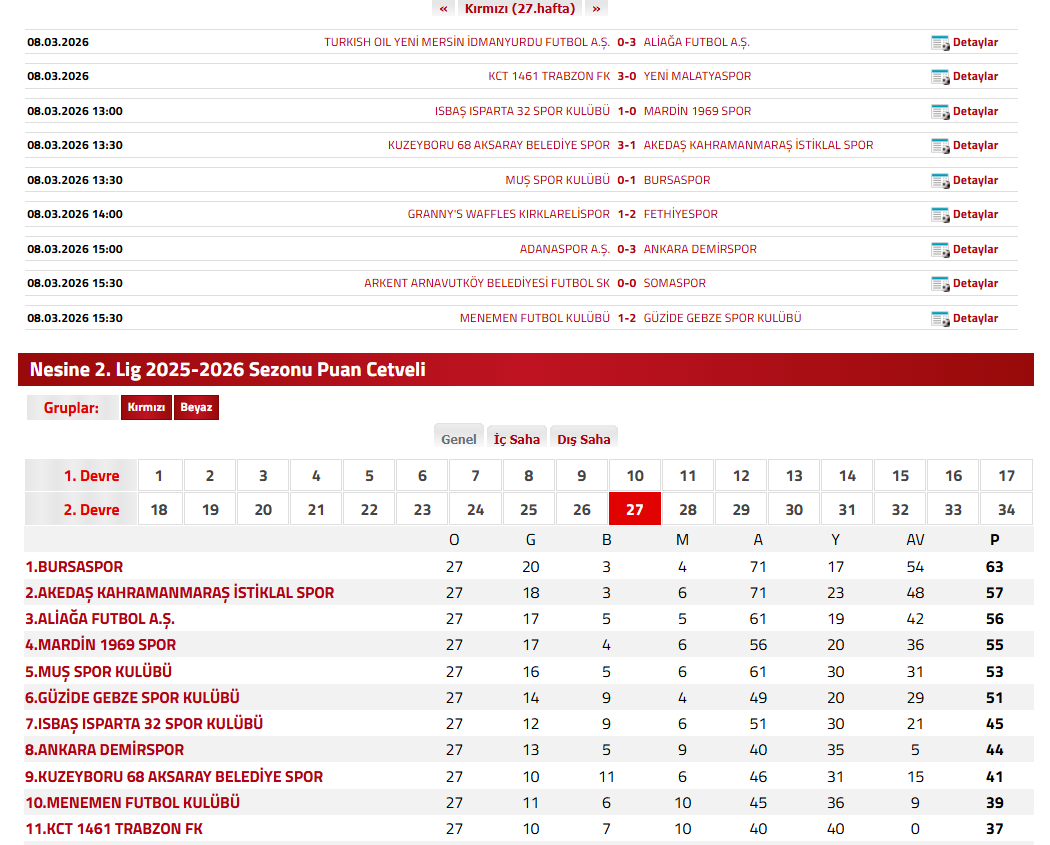Select the Kırmızı group button
The width and height of the screenshot is (1050, 845).
coord(146,408)
